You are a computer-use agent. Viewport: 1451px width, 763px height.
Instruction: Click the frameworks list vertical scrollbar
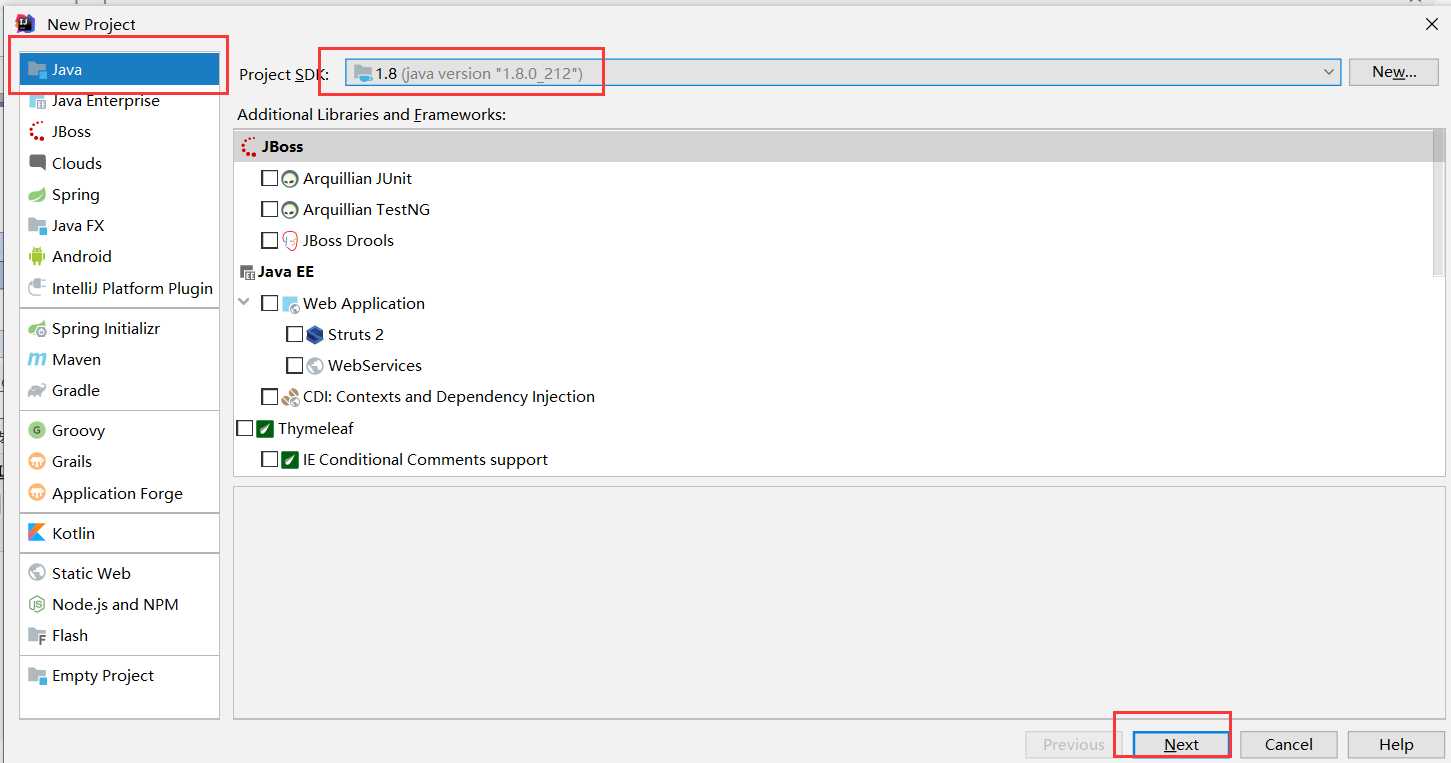pos(1439,205)
